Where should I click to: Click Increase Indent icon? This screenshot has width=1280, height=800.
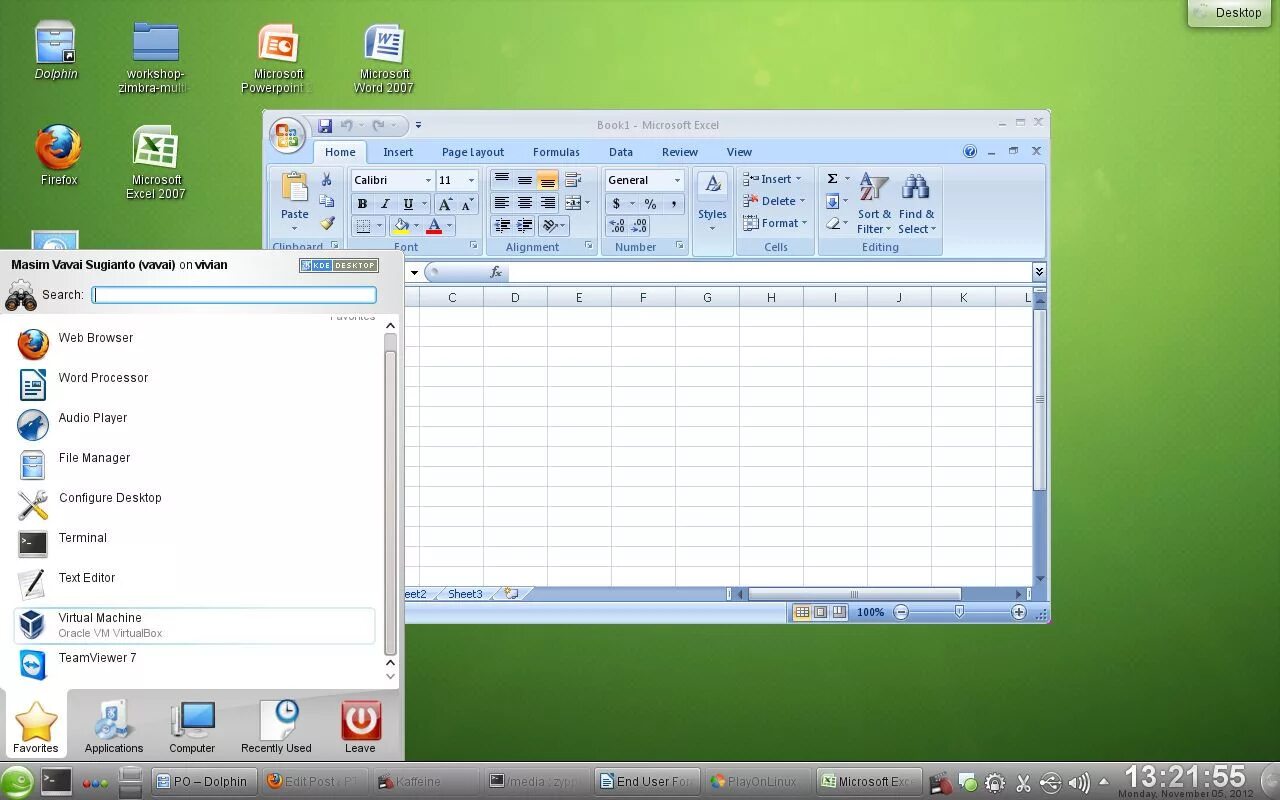pyautogui.click(x=525, y=226)
